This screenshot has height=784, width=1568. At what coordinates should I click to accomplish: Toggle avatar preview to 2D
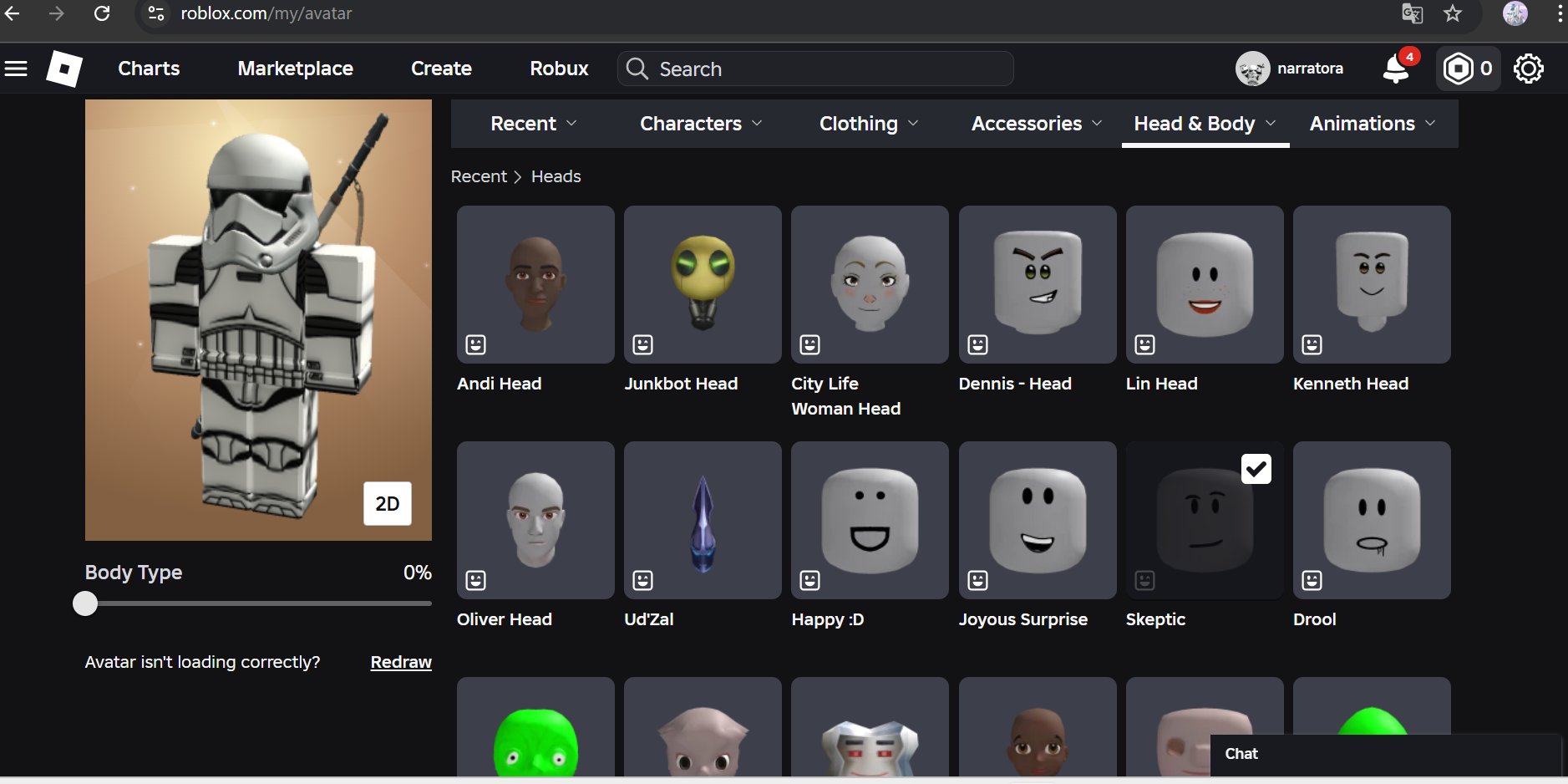pyautogui.click(x=388, y=503)
